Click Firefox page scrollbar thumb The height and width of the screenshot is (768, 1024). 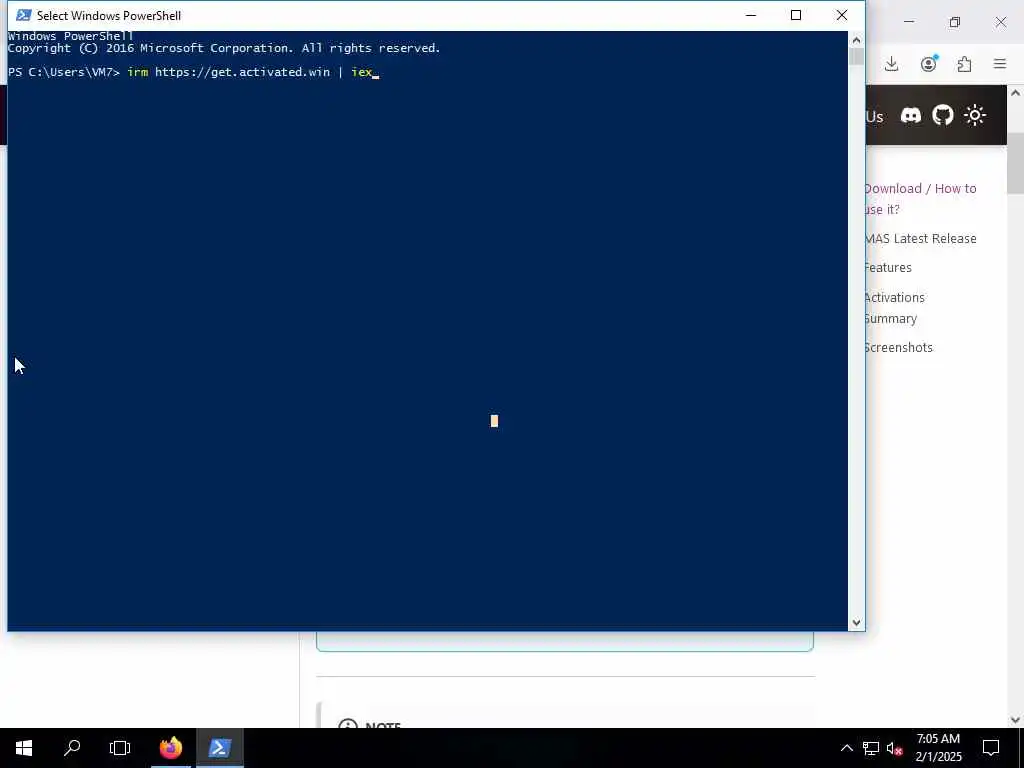coord(1016,163)
